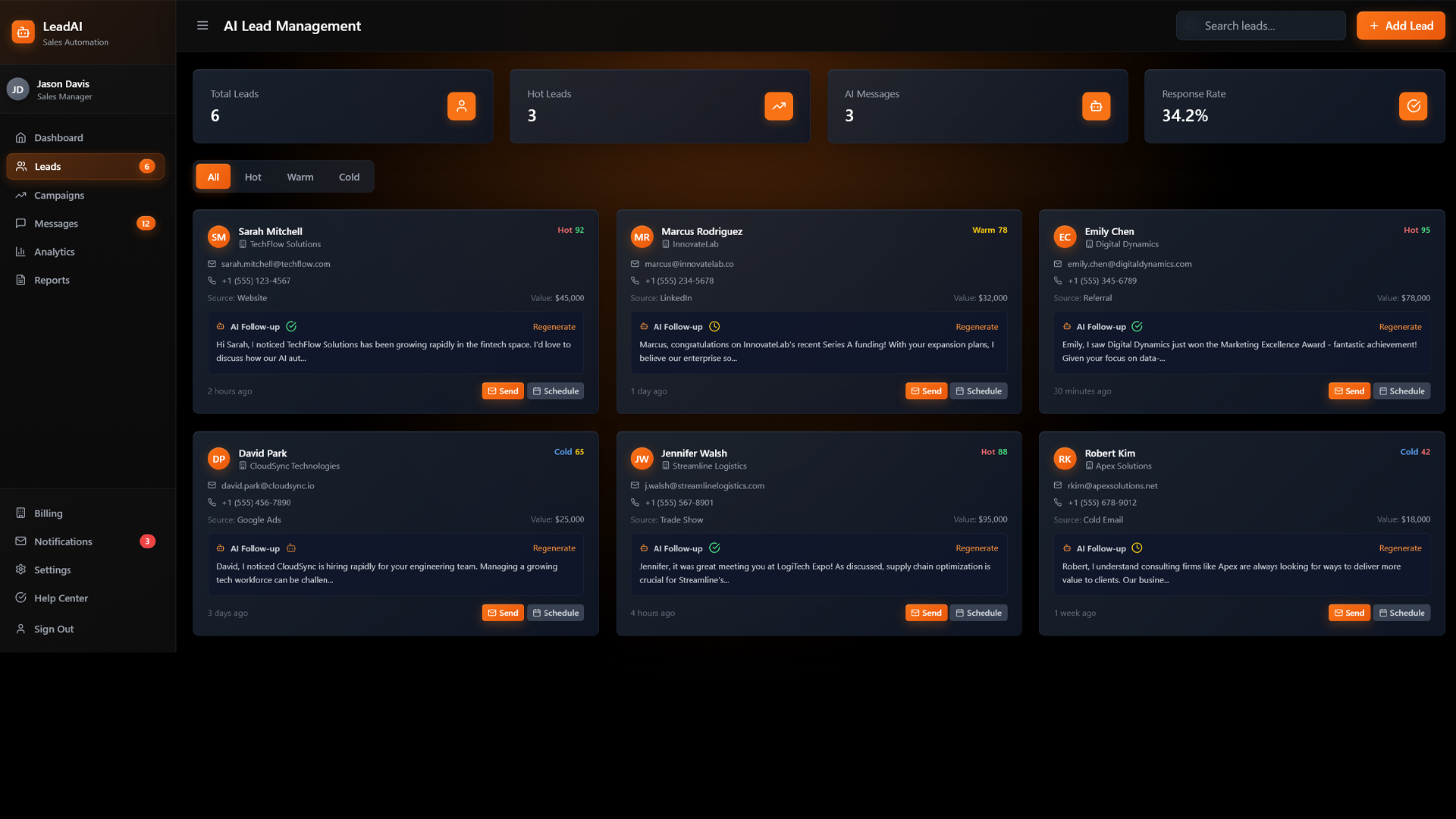Send the follow-up to Jennifer Walsh
The height and width of the screenshot is (819, 1456).
[x=926, y=613]
